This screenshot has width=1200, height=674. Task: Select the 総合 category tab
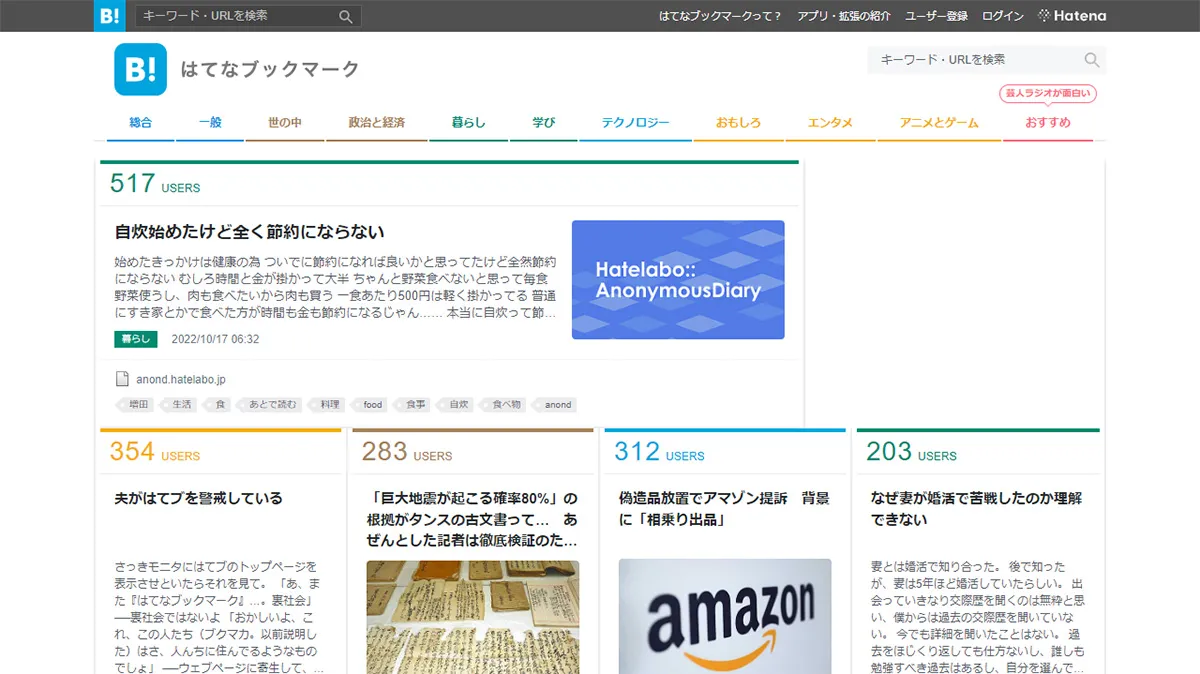(140, 121)
